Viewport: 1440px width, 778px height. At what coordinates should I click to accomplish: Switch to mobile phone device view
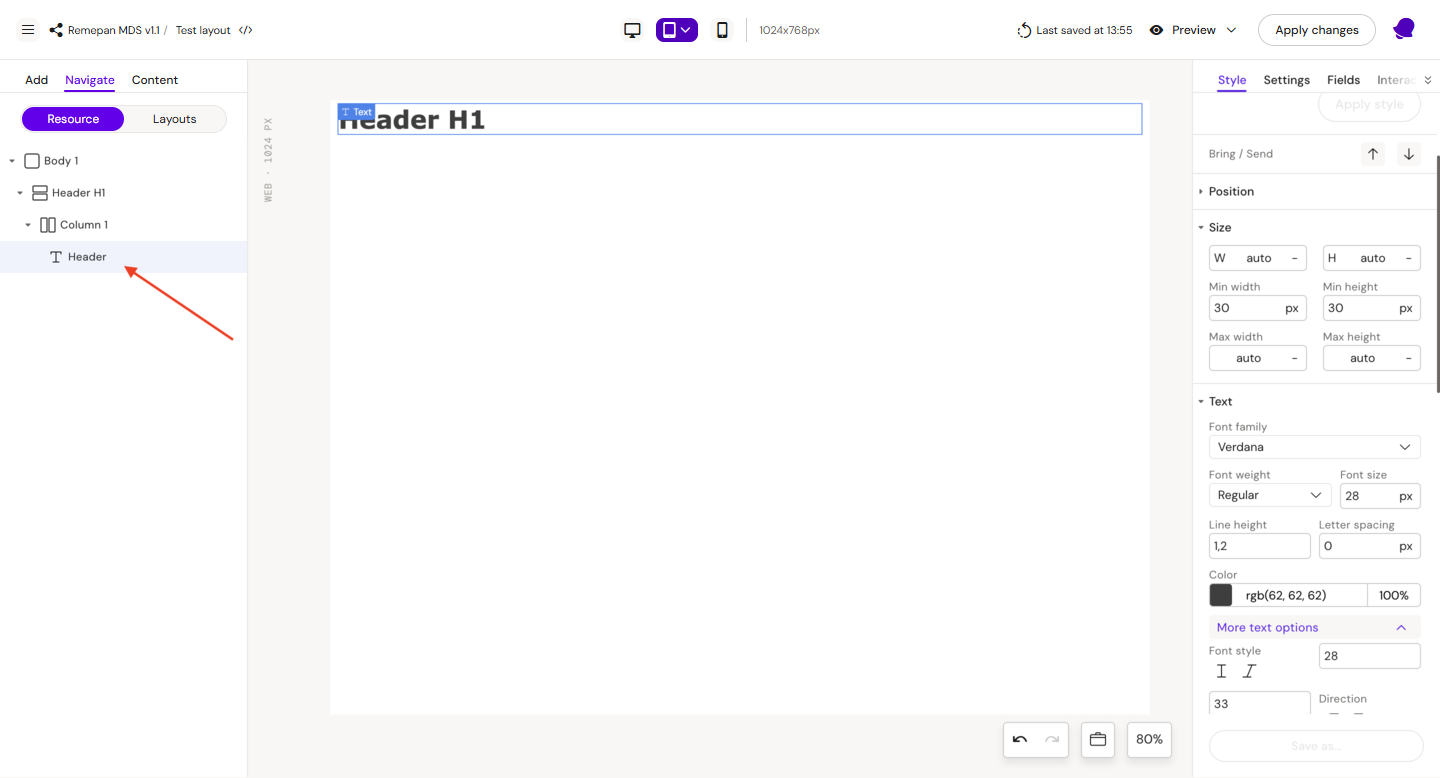(722, 30)
